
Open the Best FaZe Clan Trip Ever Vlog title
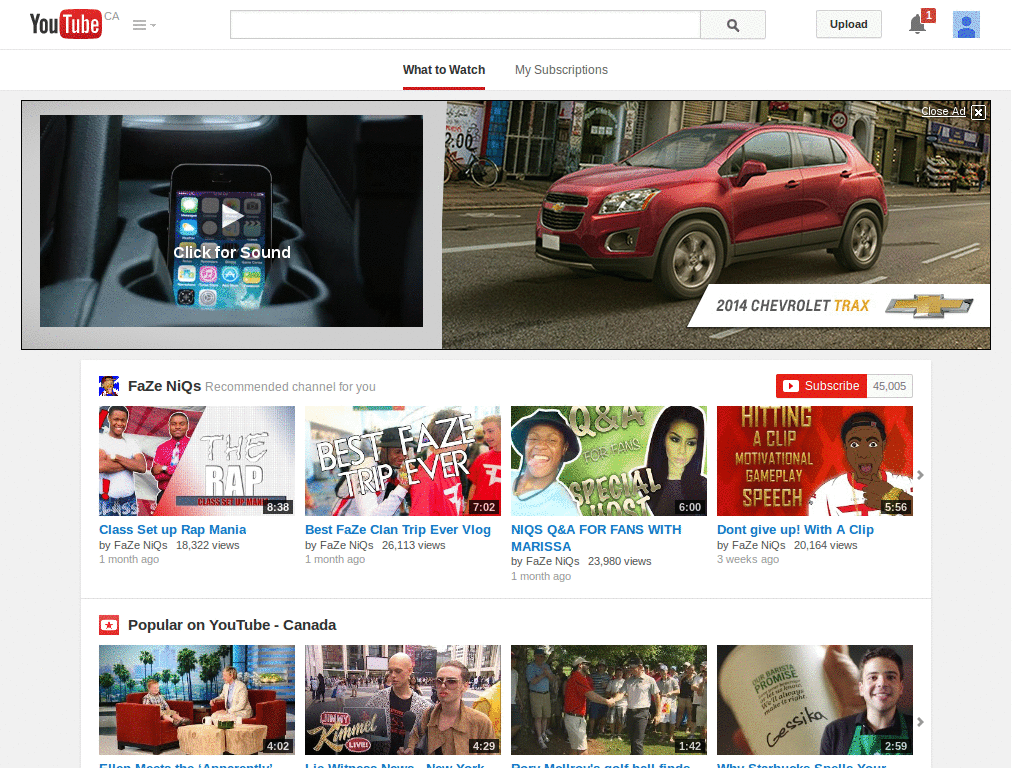point(398,530)
